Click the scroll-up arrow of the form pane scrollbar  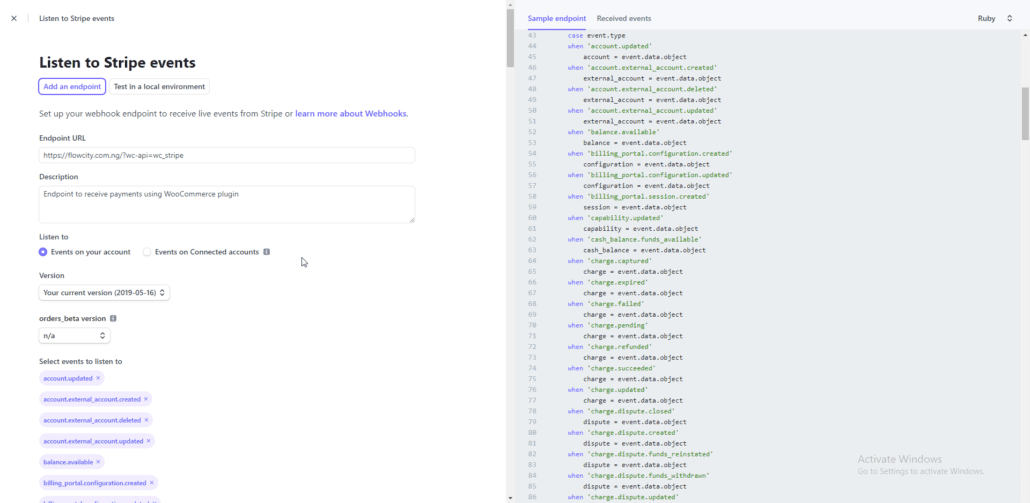510,4
